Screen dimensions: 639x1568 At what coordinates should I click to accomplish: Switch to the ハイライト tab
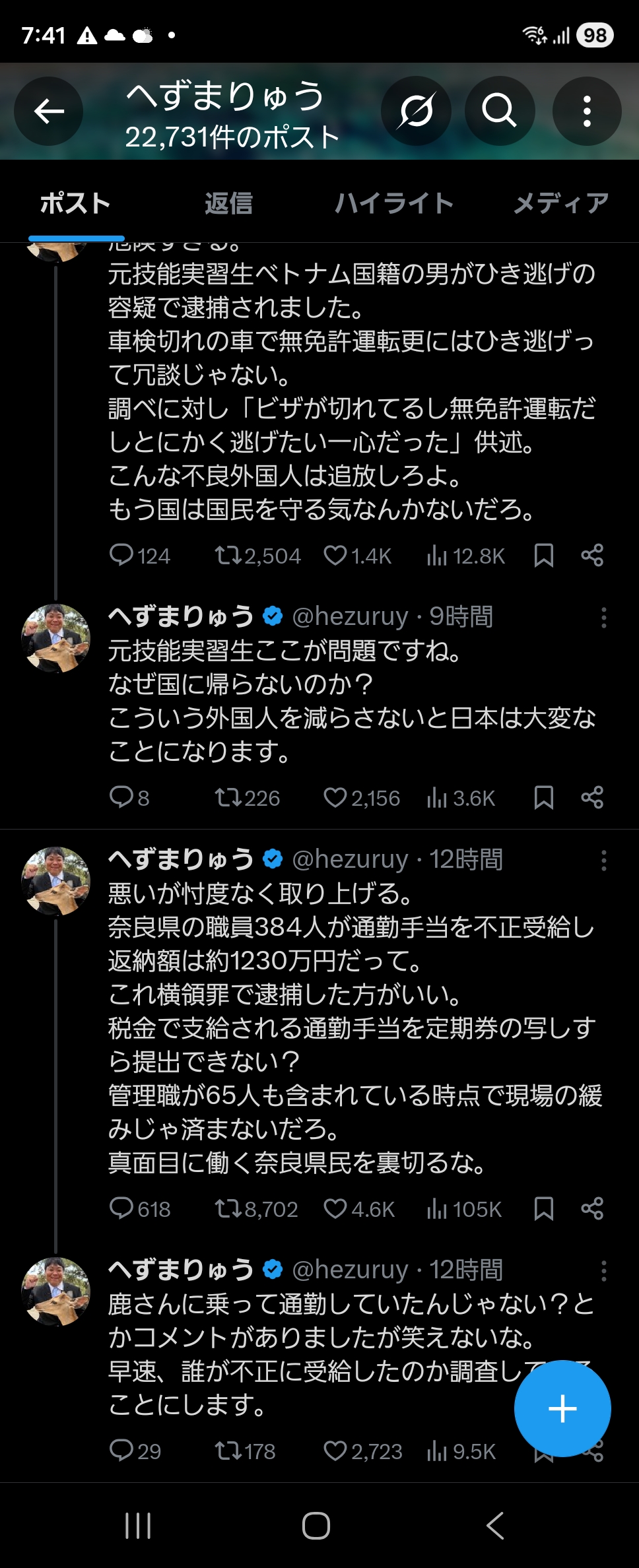394,203
